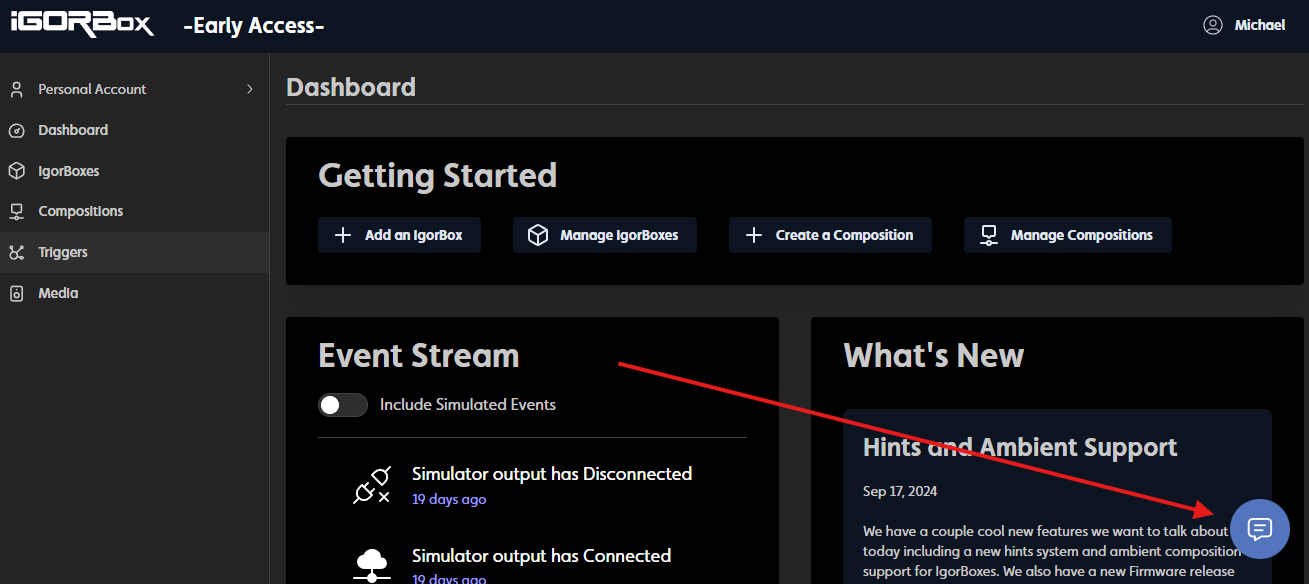Click the Manage Compositions button

pyautogui.click(x=1067, y=235)
